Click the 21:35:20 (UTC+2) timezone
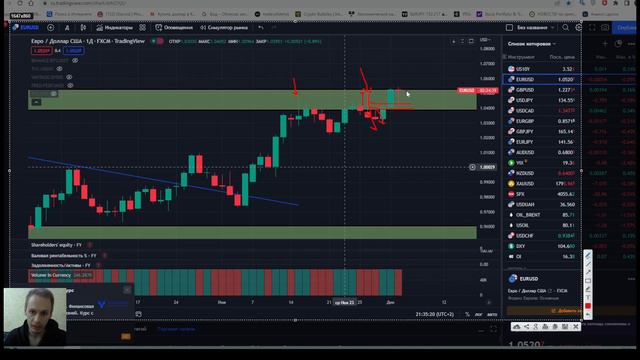Viewport: 640px width, 360px height. (435, 314)
